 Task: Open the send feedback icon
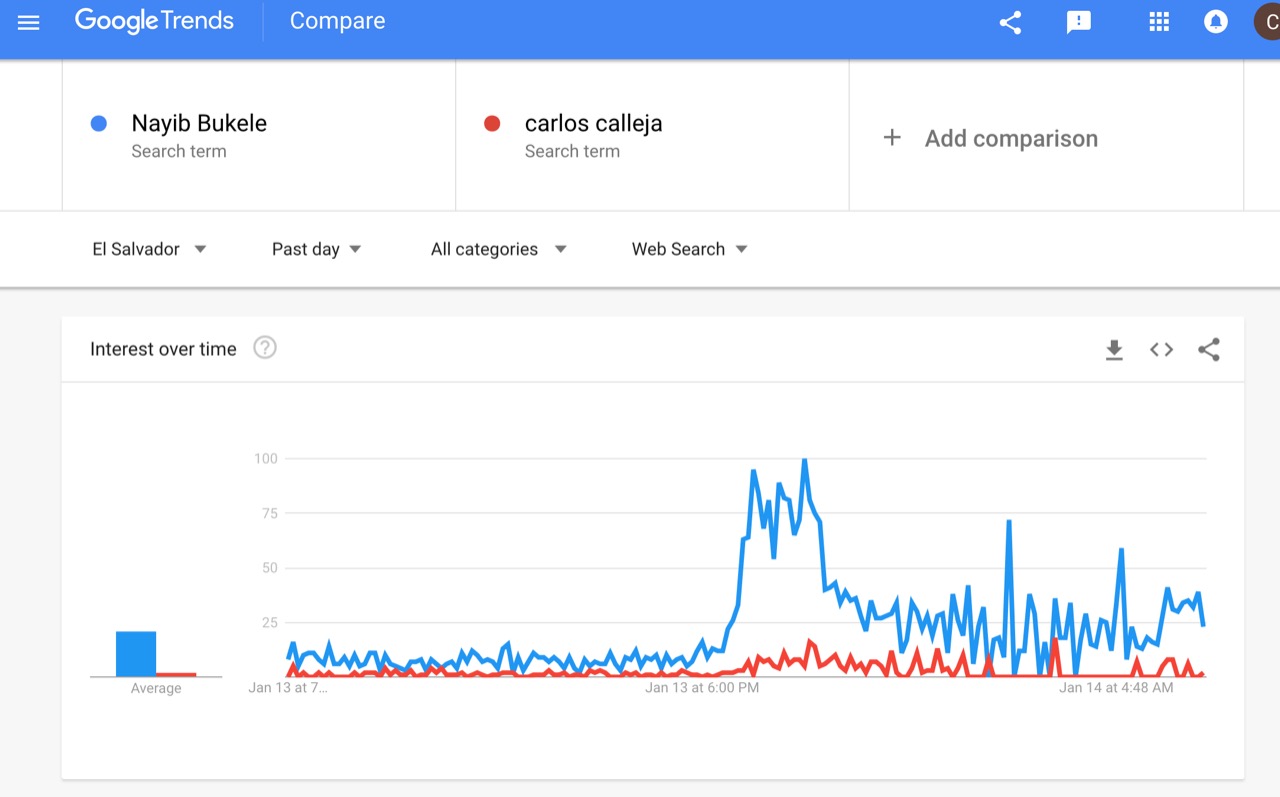(1079, 22)
